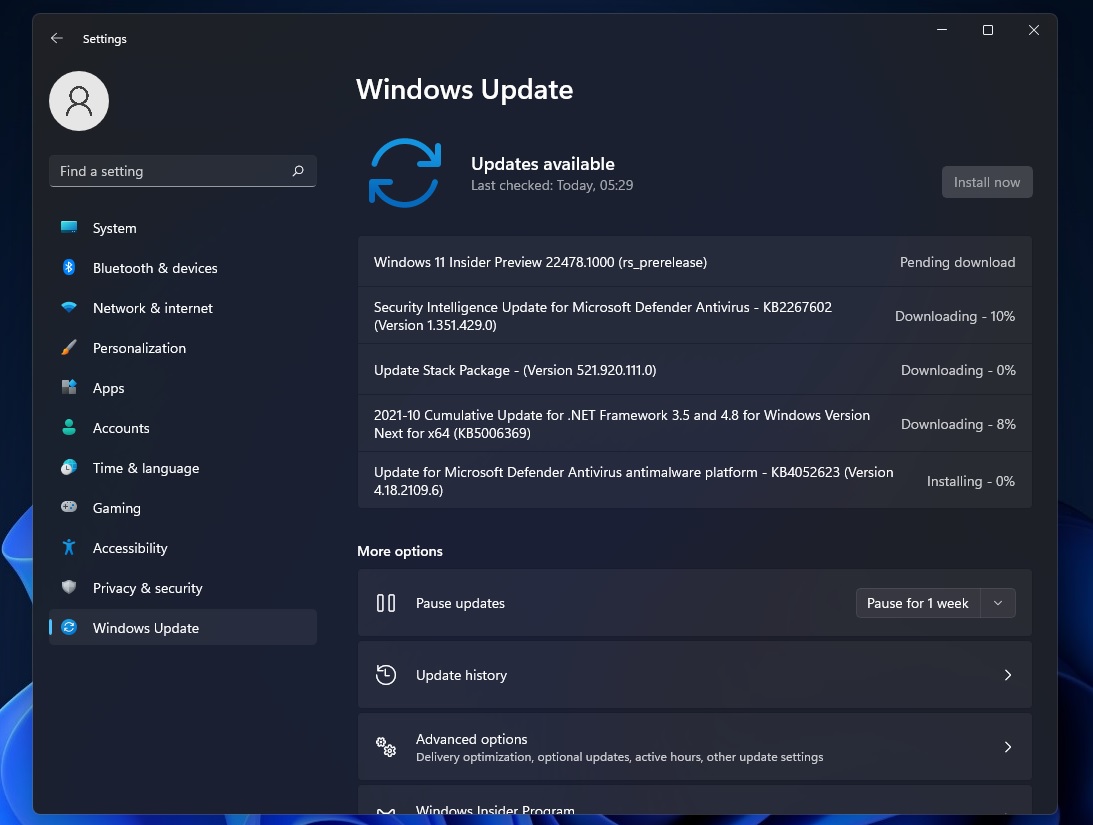Click the Downloading - 0% status
This screenshot has width=1093, height=825.
(958, 370)
